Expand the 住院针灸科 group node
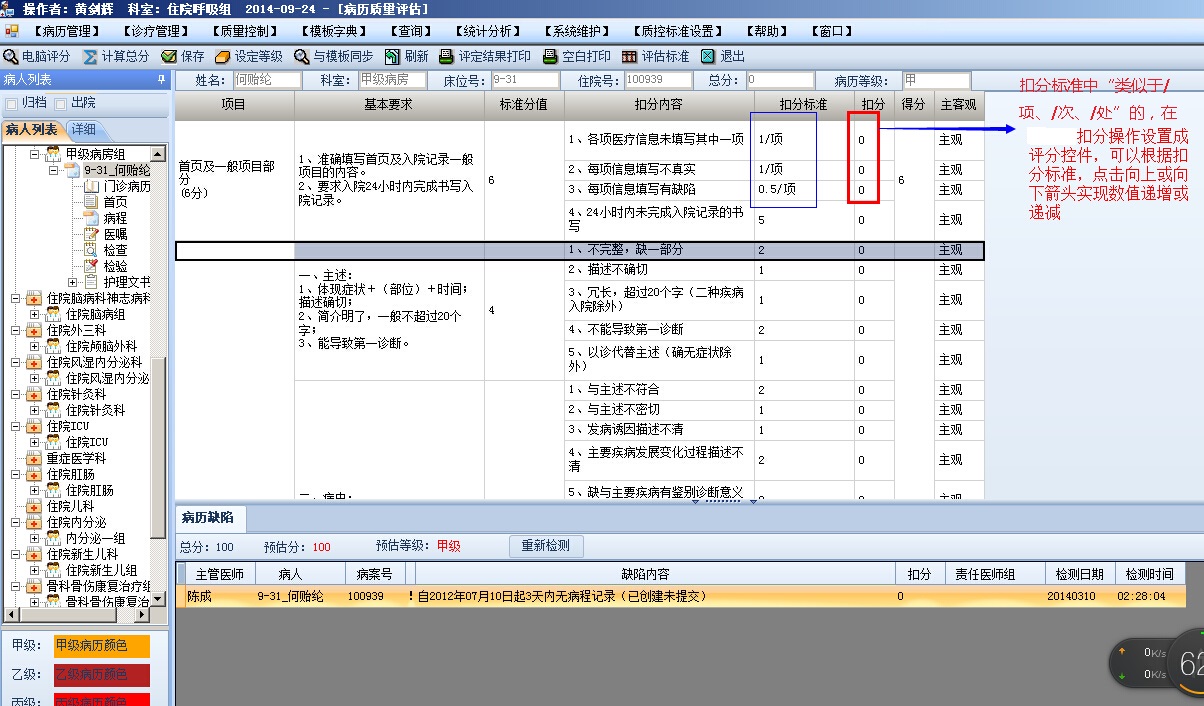This screenshot has width=1204, height=706. pos(33,410)
